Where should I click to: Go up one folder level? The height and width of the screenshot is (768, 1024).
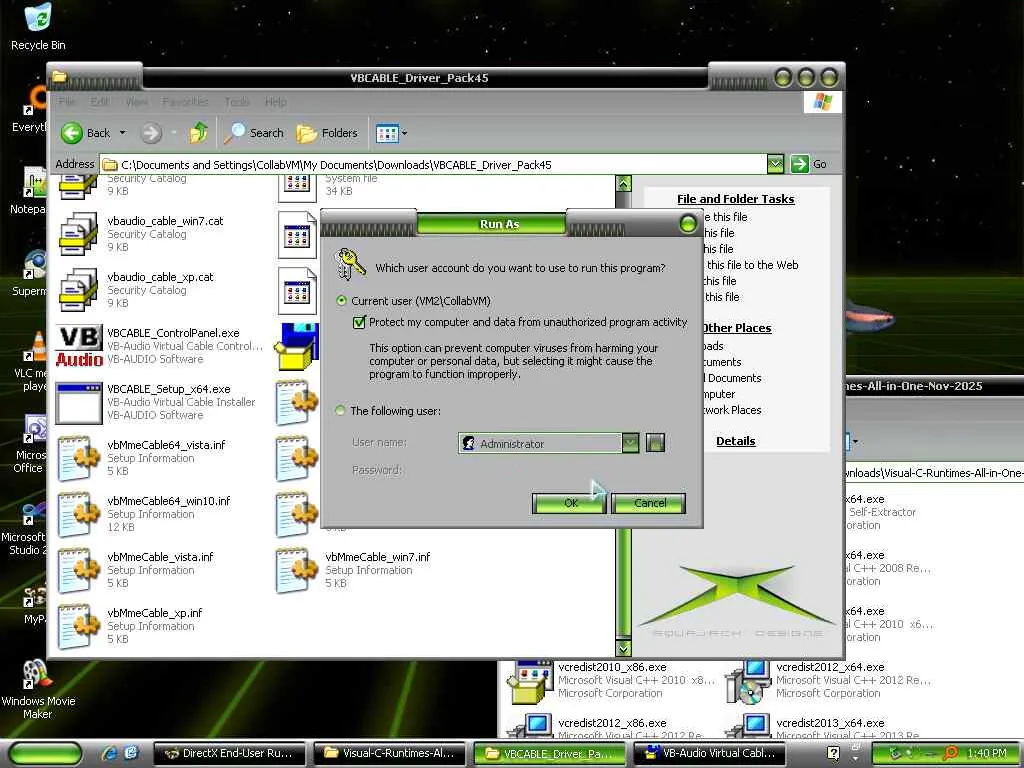click(199, 133)
